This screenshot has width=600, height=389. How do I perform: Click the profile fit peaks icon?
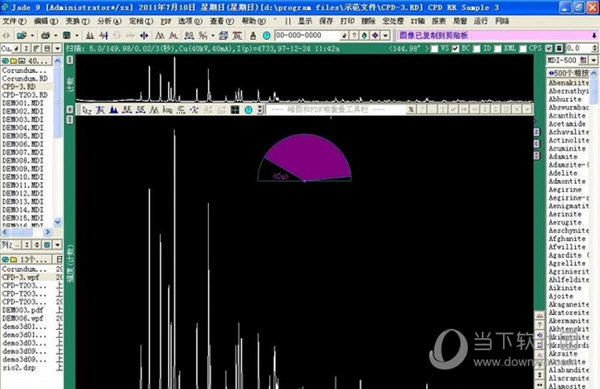coord(160,36)
